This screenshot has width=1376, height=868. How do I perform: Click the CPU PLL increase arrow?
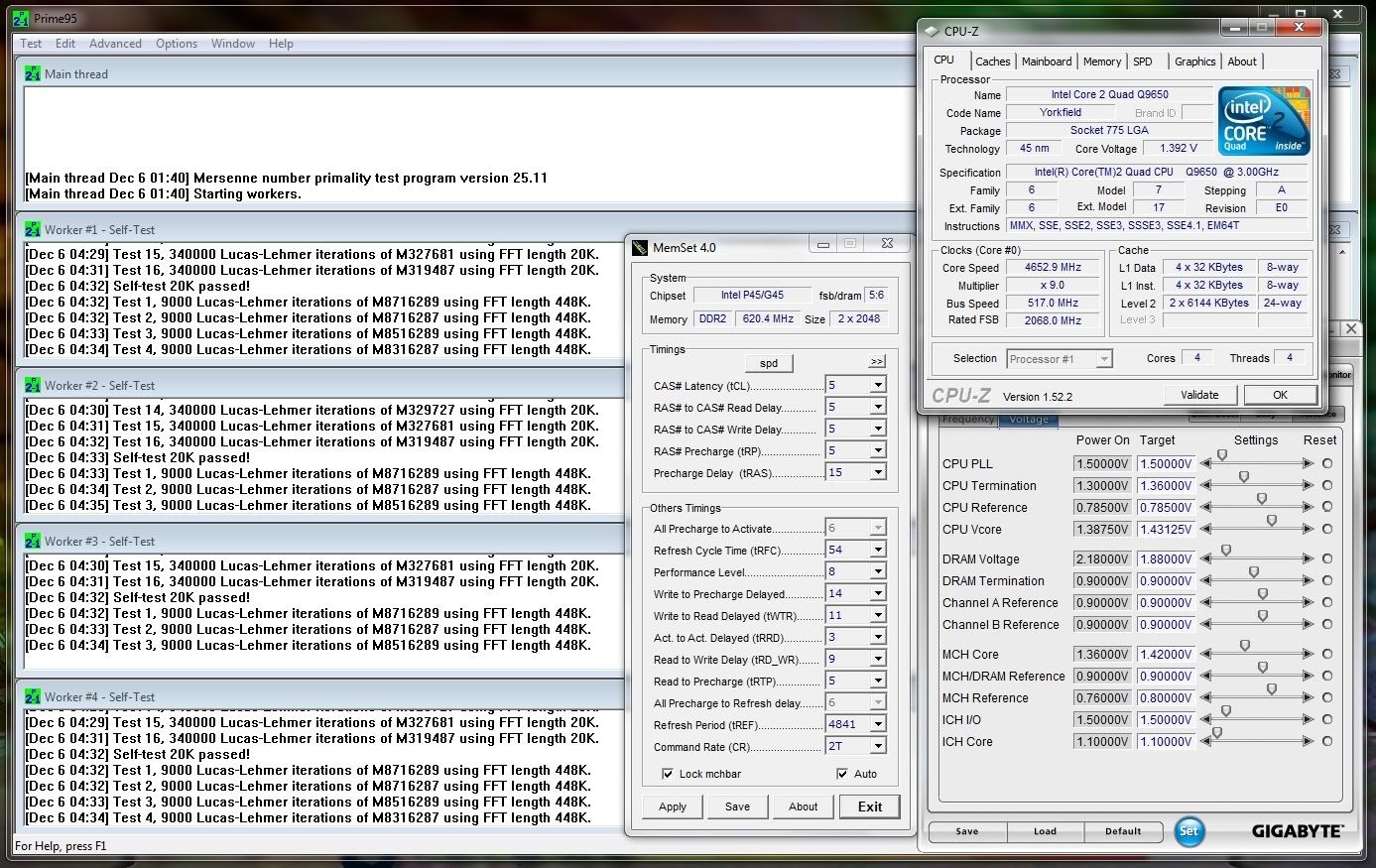tap(1309, 463)
